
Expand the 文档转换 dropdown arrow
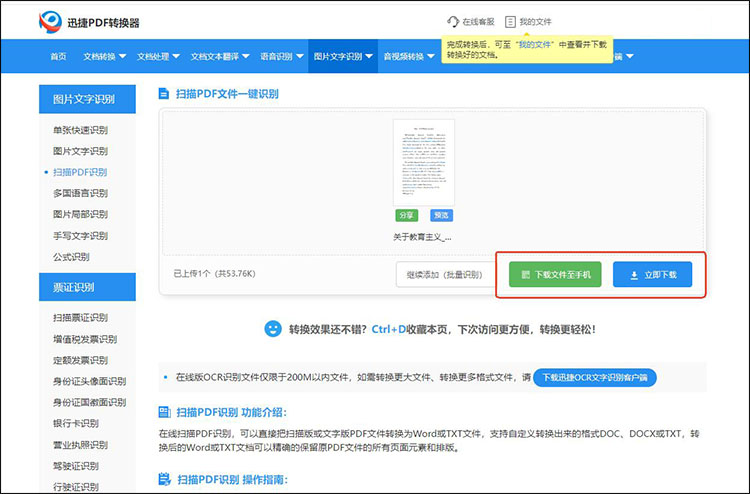[122, 56]
